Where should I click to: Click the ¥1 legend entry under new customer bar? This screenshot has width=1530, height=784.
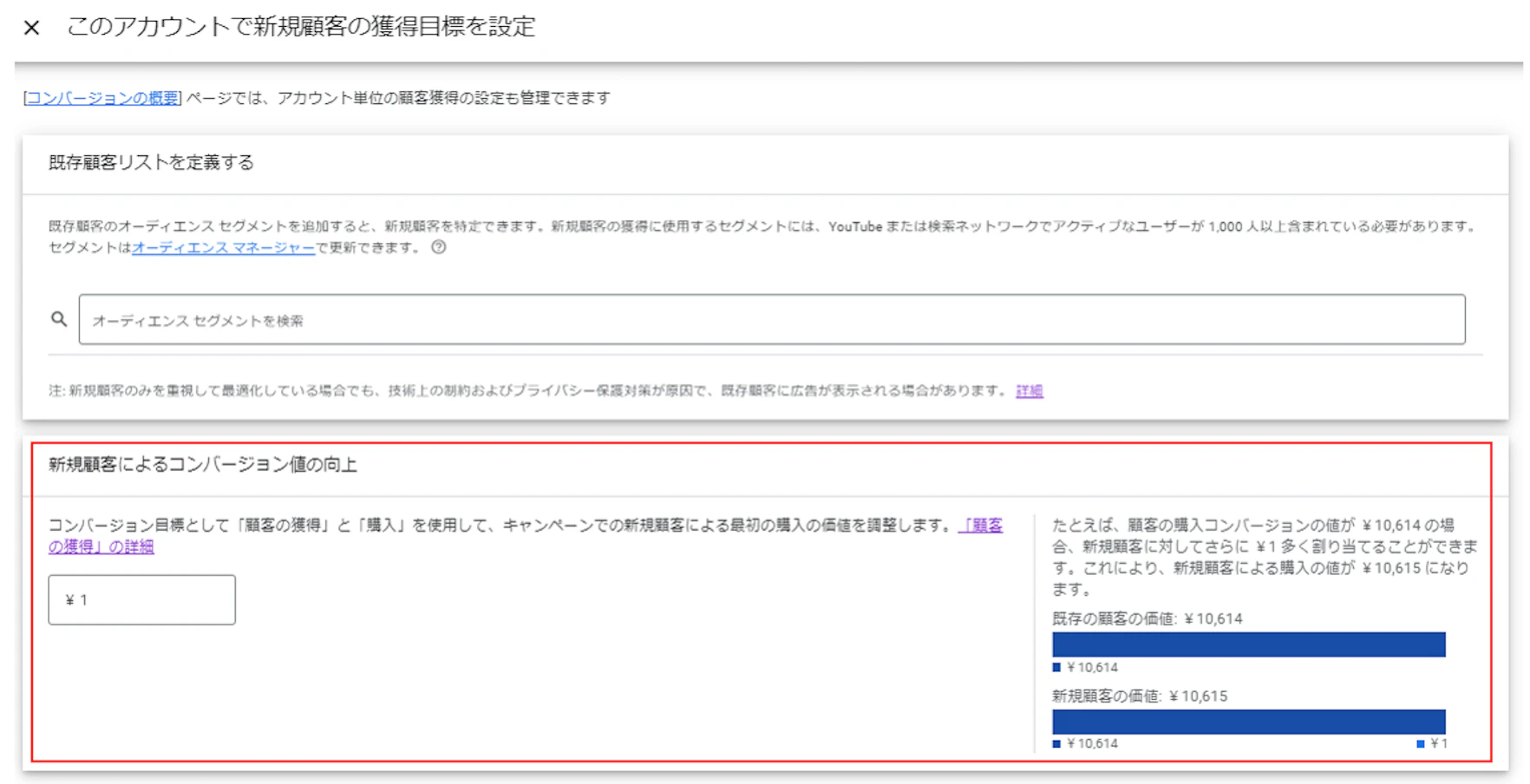[1432, 743]
